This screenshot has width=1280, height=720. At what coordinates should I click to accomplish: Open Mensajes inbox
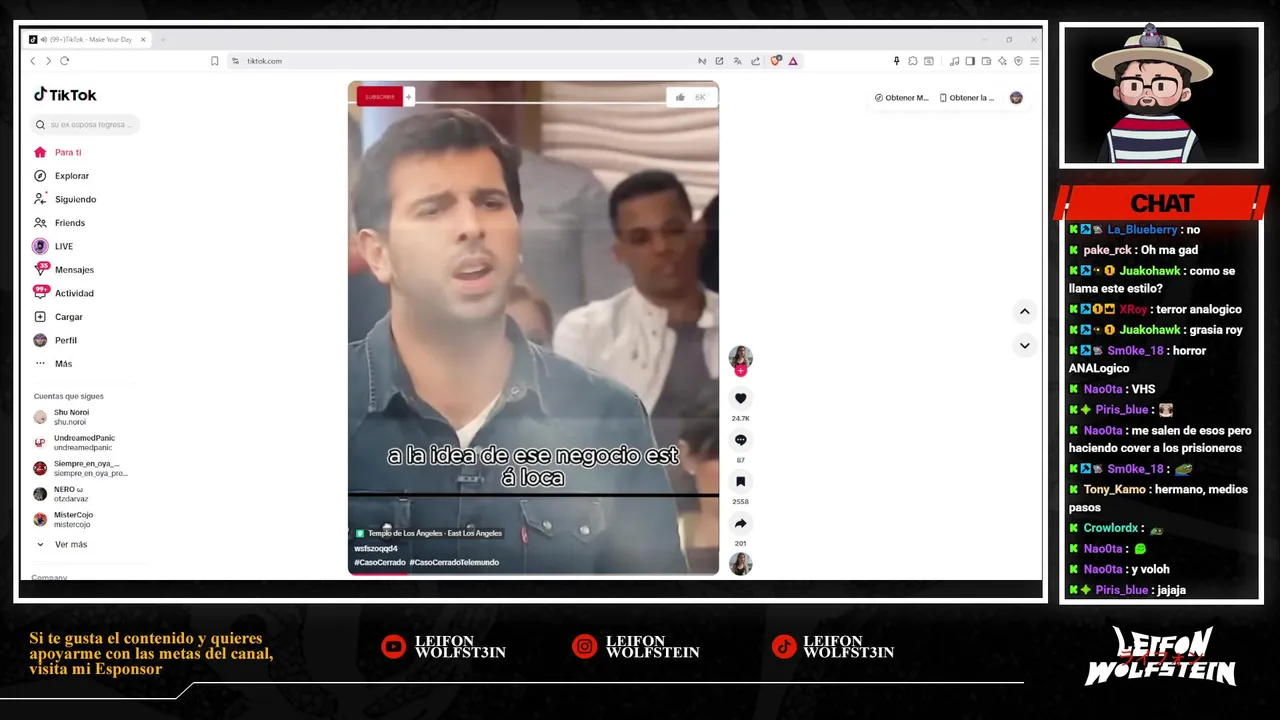click(x=64, y=270)
